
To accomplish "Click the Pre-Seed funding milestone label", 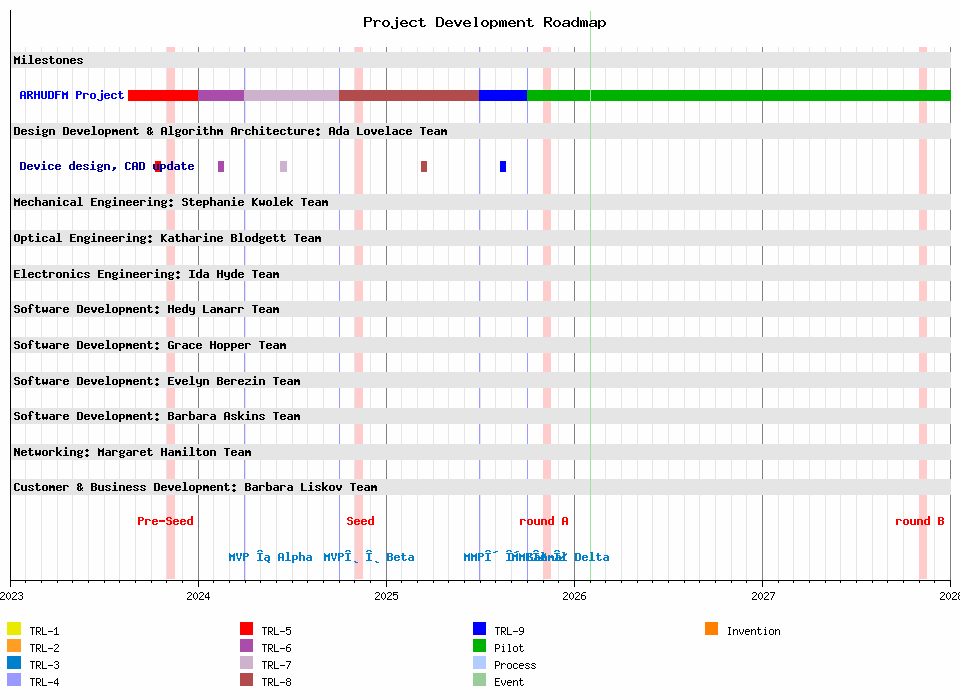I will [x=165, y=521].
